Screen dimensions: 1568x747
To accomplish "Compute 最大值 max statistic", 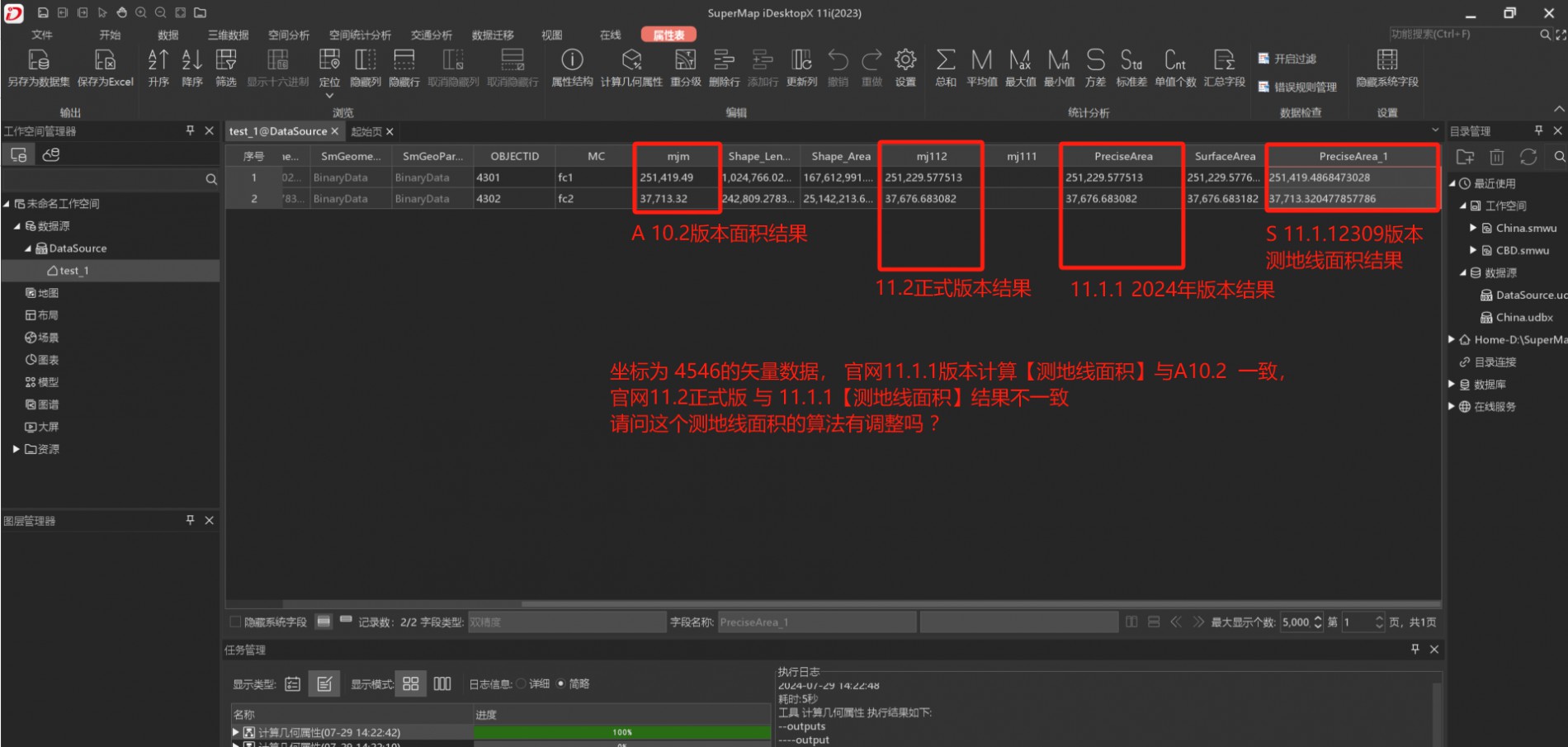I will [x=1021, y=68].
